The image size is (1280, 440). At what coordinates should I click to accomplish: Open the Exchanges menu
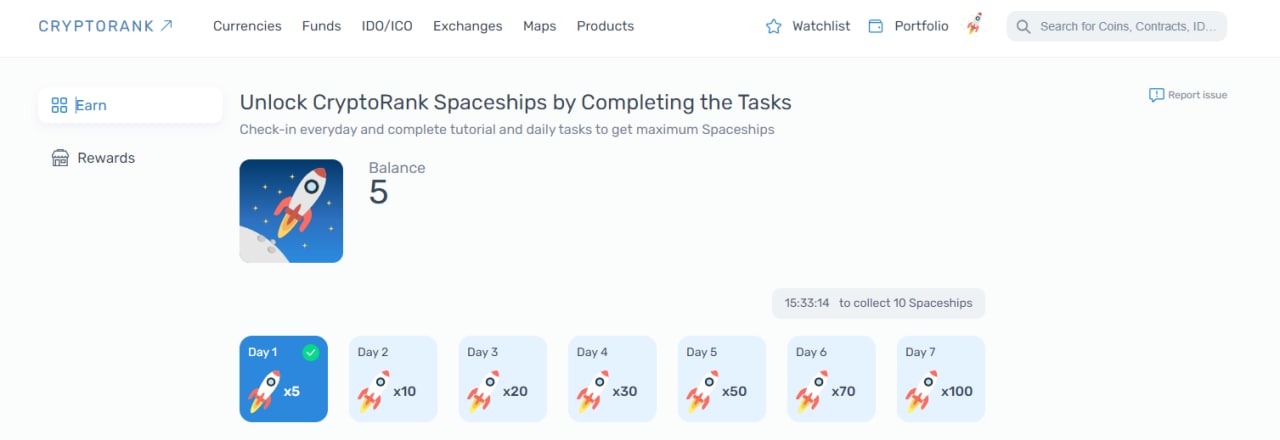pos(468,26)
